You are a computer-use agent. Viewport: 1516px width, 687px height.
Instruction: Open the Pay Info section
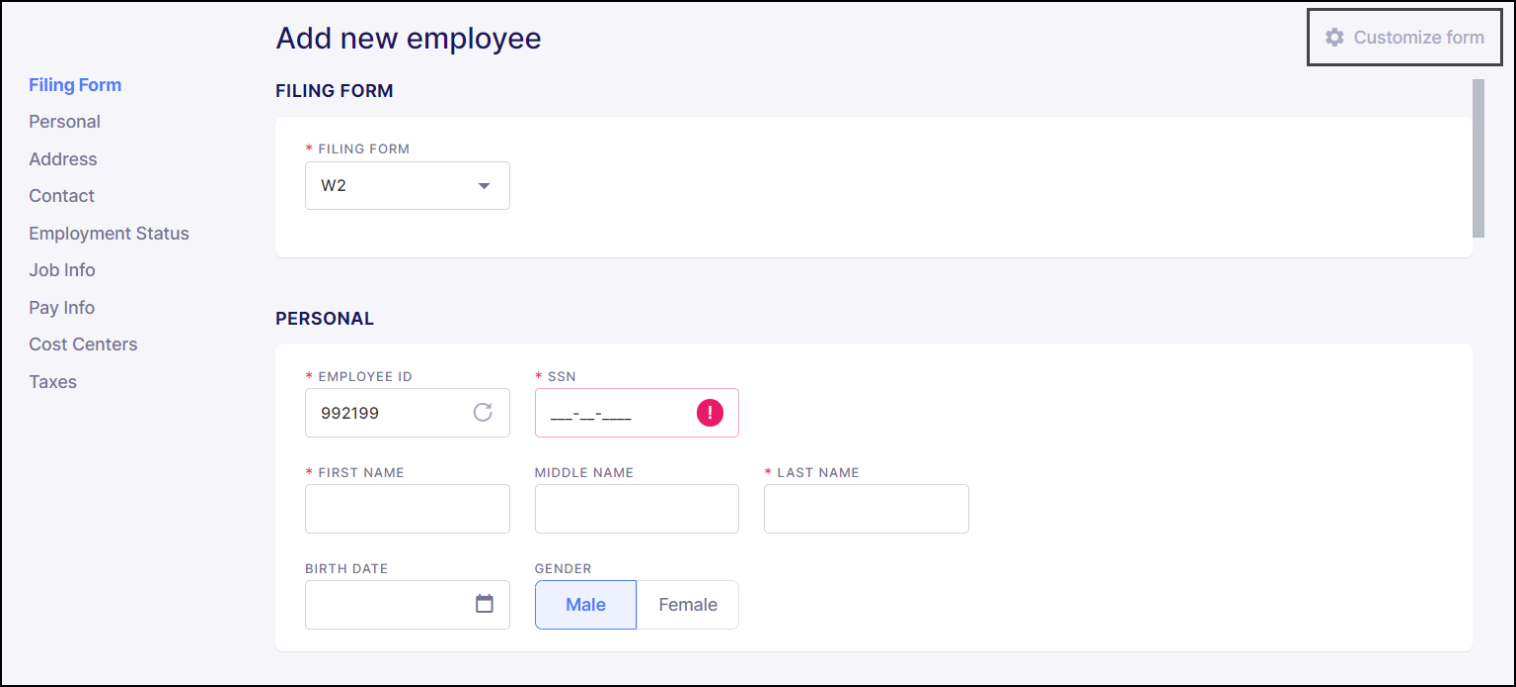coord(61,307)
